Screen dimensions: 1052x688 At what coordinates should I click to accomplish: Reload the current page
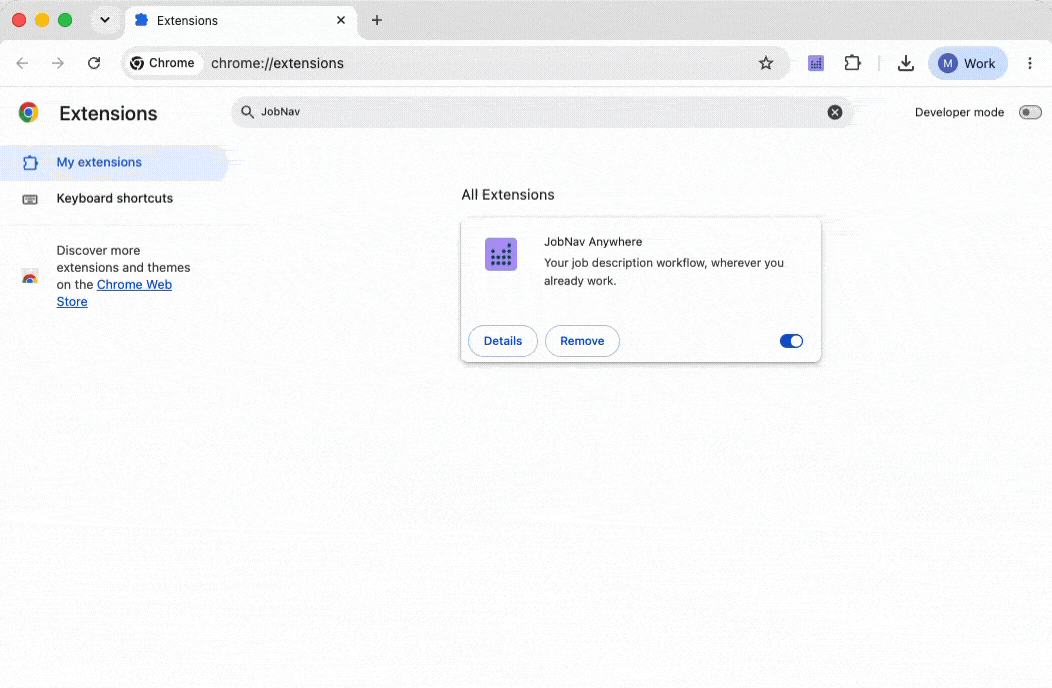click(x=94, y=63)
